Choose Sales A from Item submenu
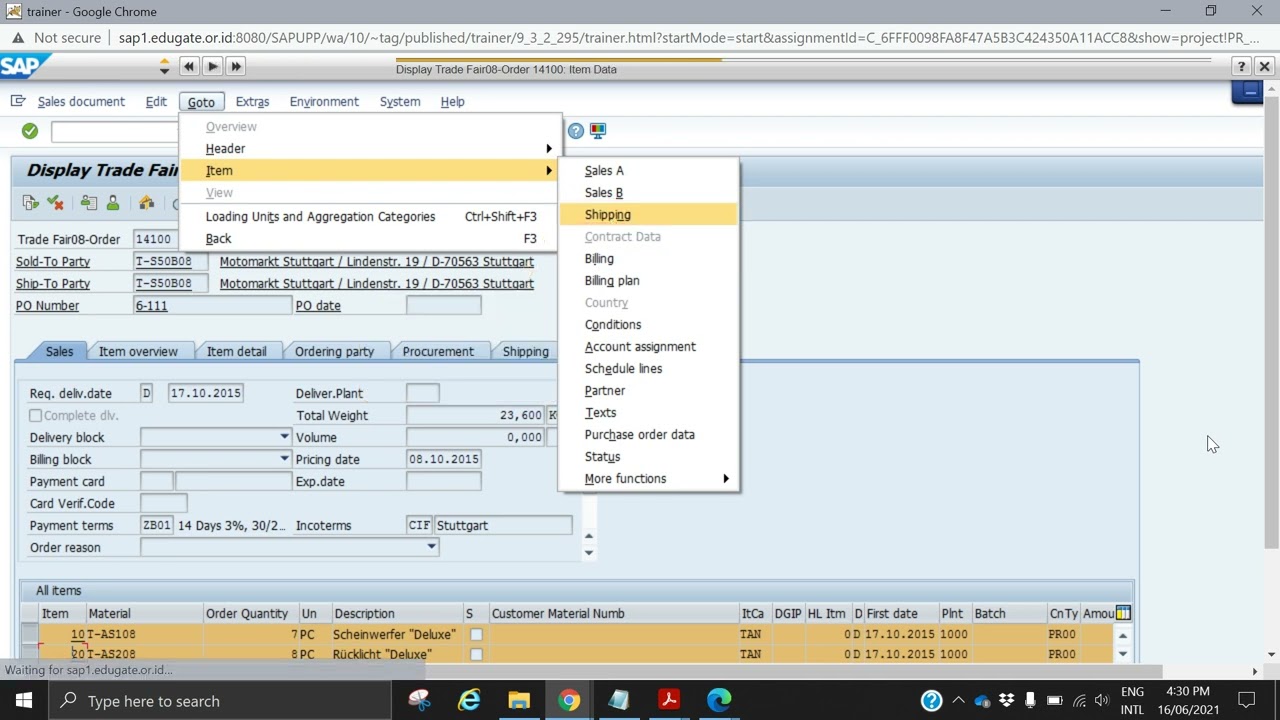This screenshot has height=720, width=1280. 649,170
